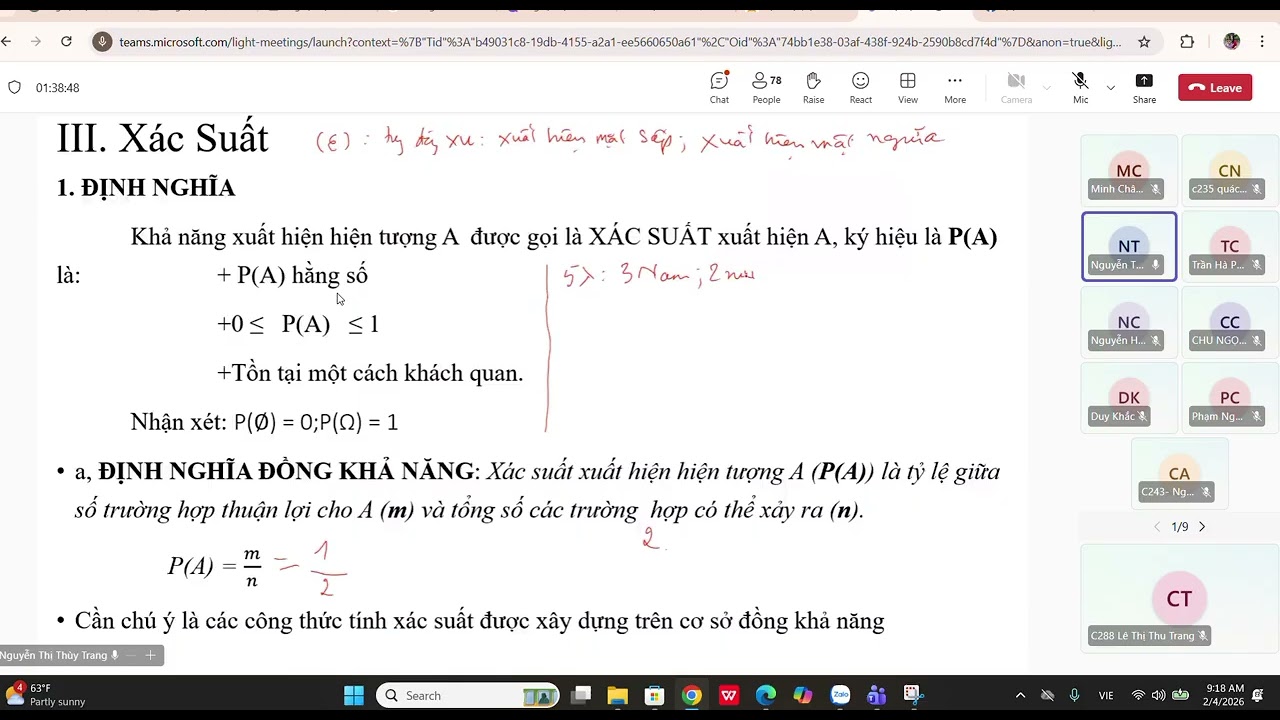Open the React emoji options
The height and width of the screenshot is (720, 1280).
(x=860, y=88)
